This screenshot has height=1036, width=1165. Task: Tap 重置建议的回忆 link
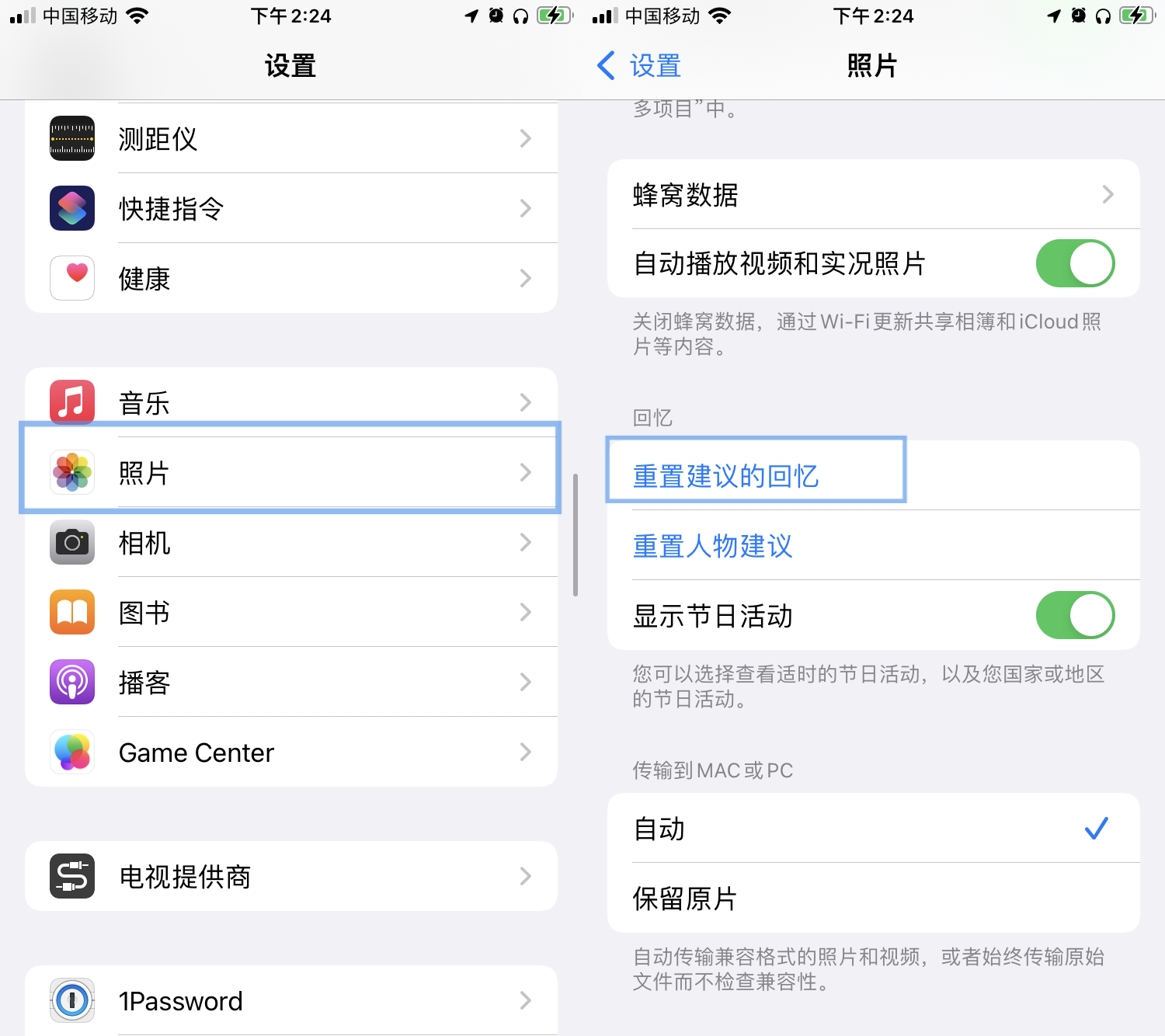[x=726, y=476]
